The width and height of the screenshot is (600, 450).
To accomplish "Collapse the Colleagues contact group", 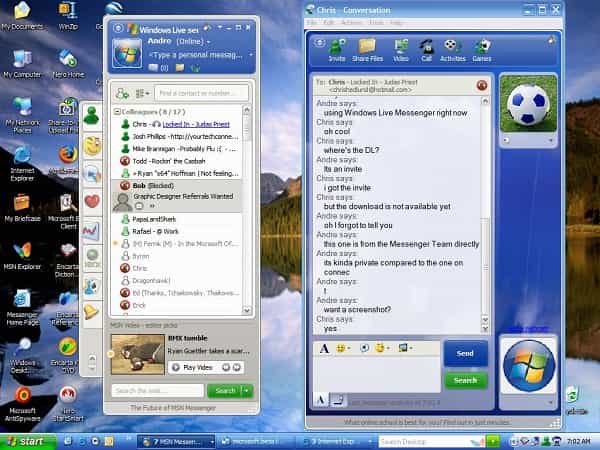I will pyautogui.click(x=115, y=111).
